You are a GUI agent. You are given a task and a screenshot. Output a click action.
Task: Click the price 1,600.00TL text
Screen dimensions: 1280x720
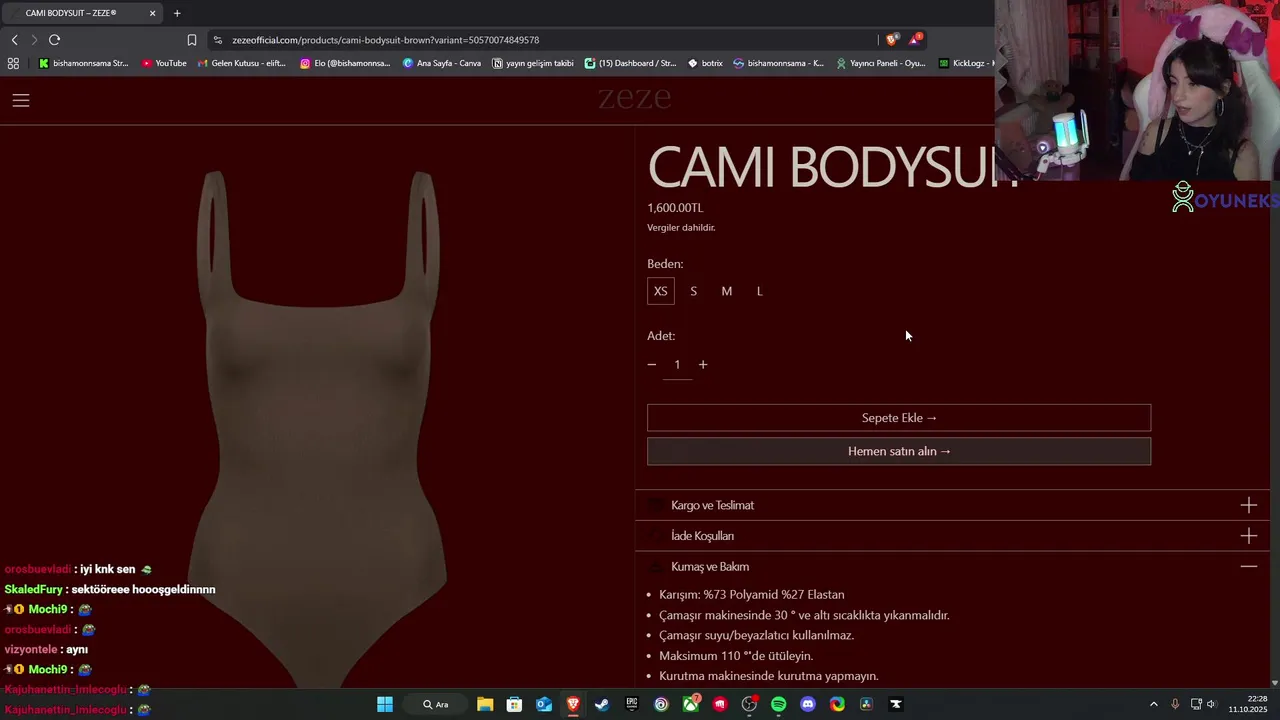tap(675, 208)
